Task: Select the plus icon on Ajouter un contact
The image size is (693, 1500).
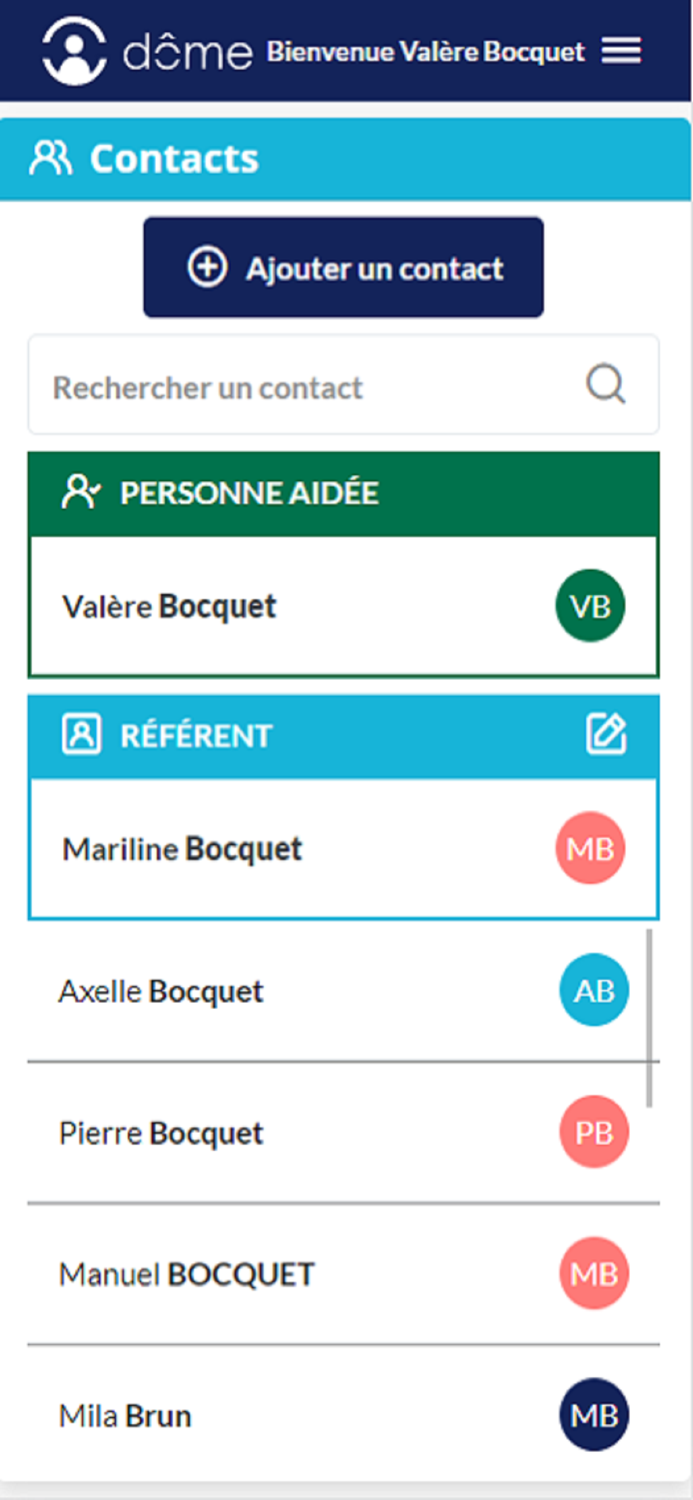Action: pos(205,268)
